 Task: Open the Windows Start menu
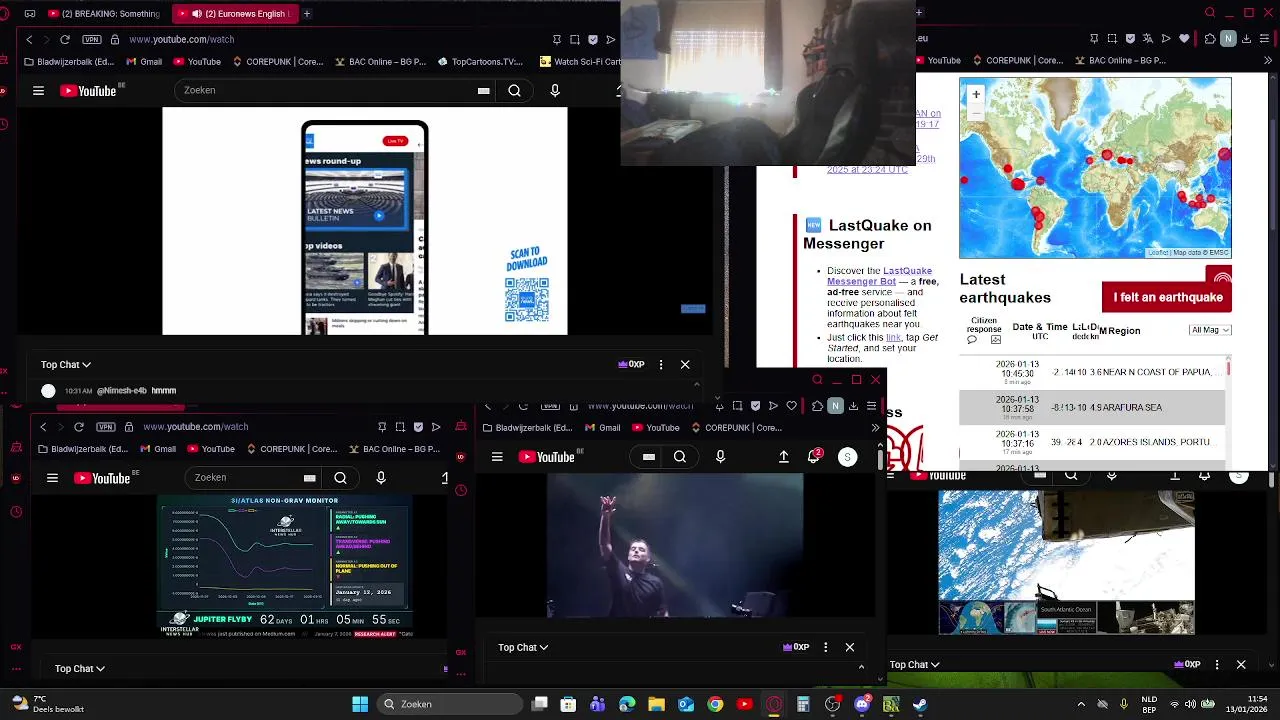point(360,704)
